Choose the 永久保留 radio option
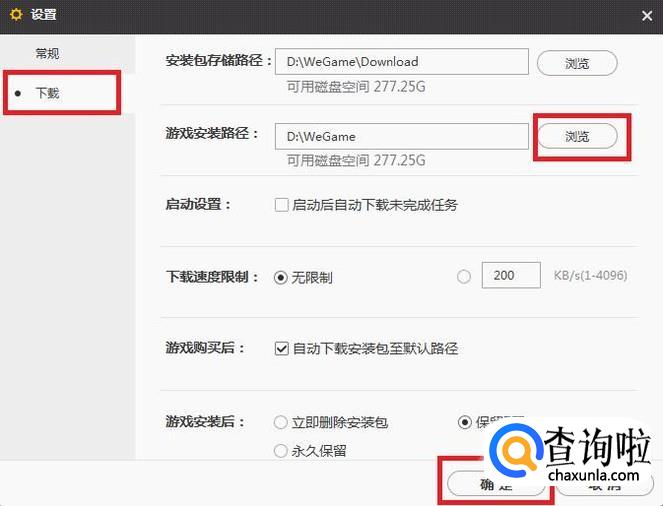The width and height of the screenshot is (663, 506). coord(281,451)
